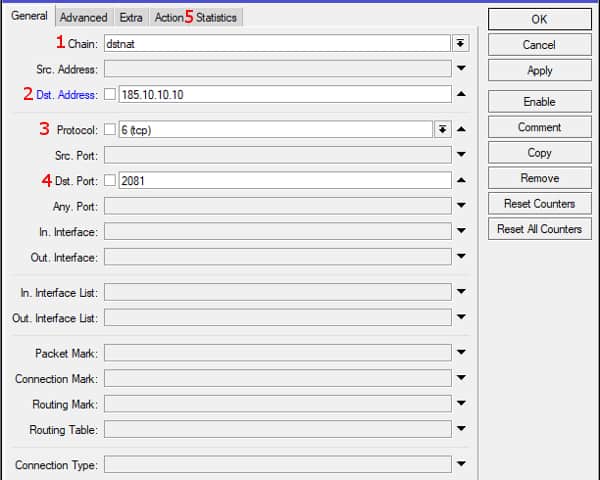Click the disabled Out. Interface List field
Image resolution: width=600 pixels, height=480 pixels.
coord(278,318)
